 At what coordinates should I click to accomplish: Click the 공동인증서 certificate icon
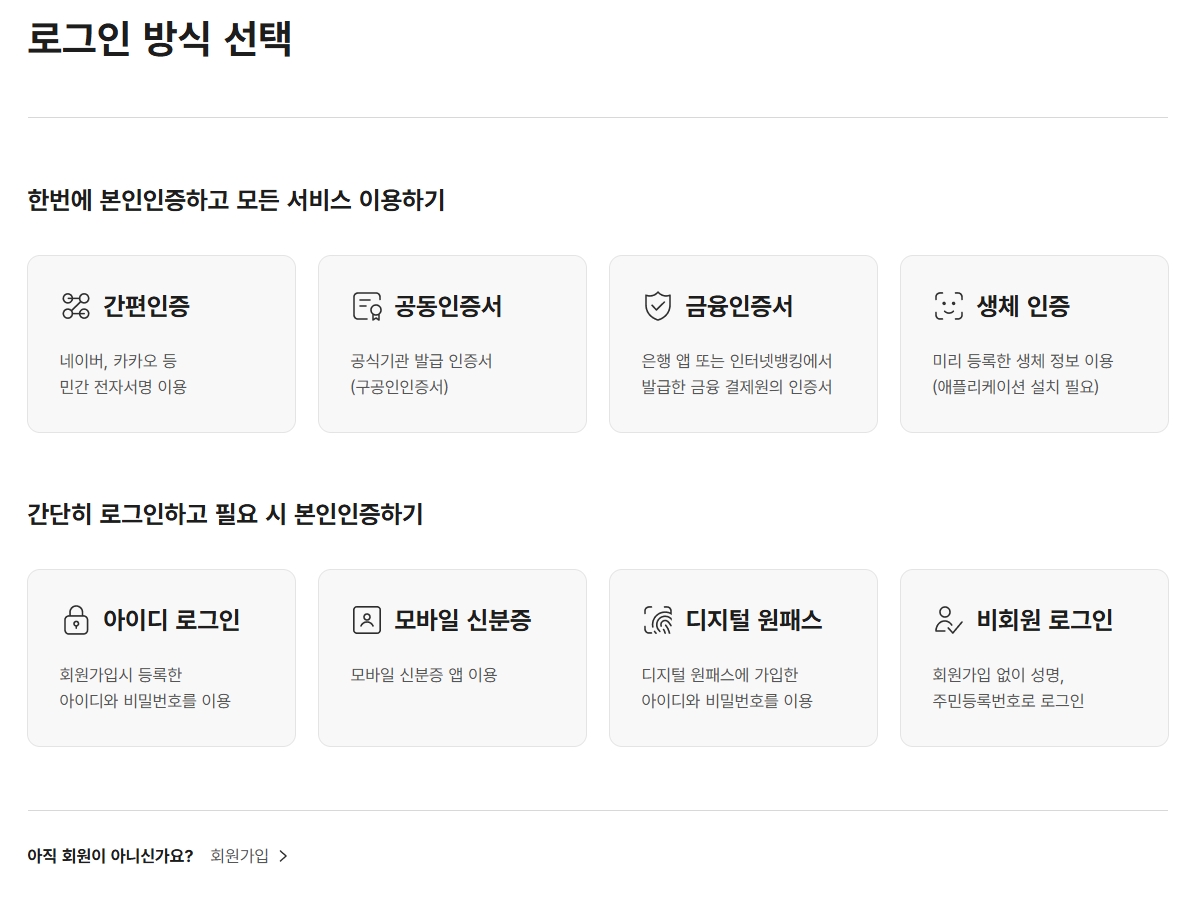(364, 306)
